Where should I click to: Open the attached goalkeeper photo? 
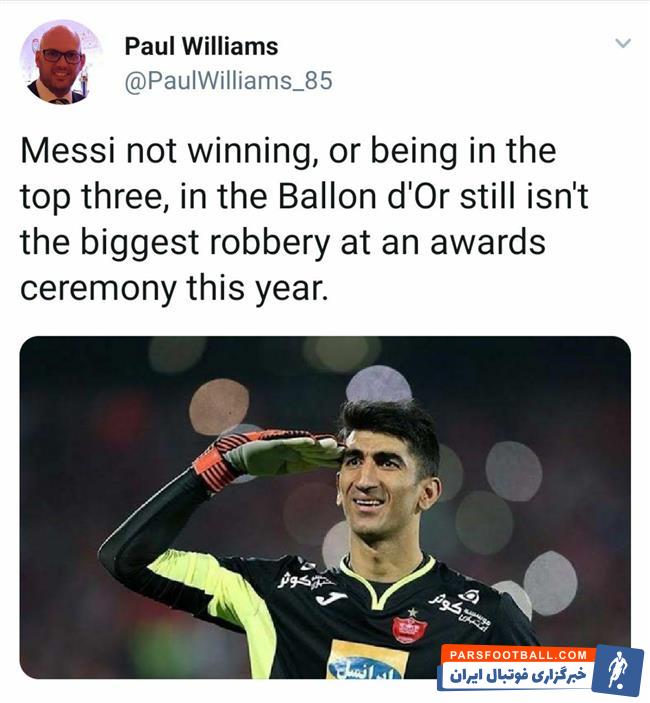pos(325,507)
